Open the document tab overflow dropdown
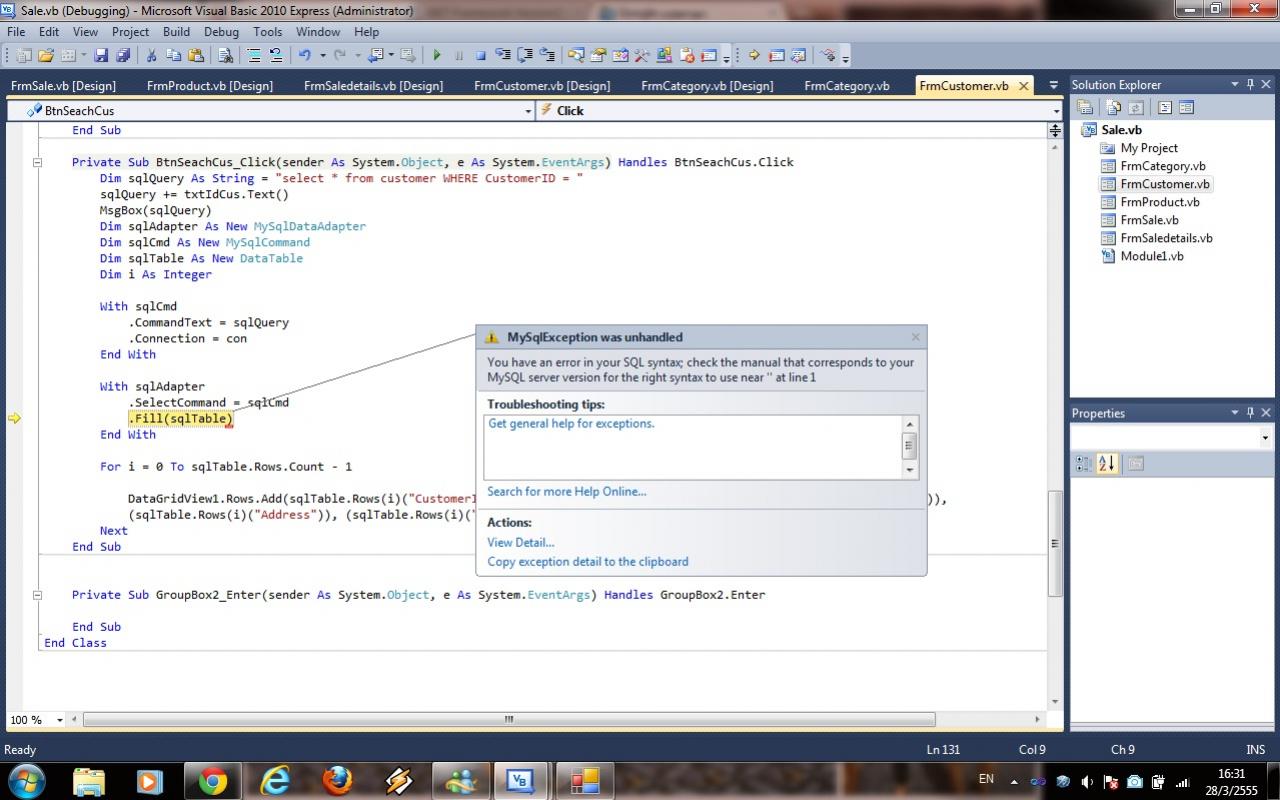This screenshot has height=800, width=1280. tap(1053, 86)
